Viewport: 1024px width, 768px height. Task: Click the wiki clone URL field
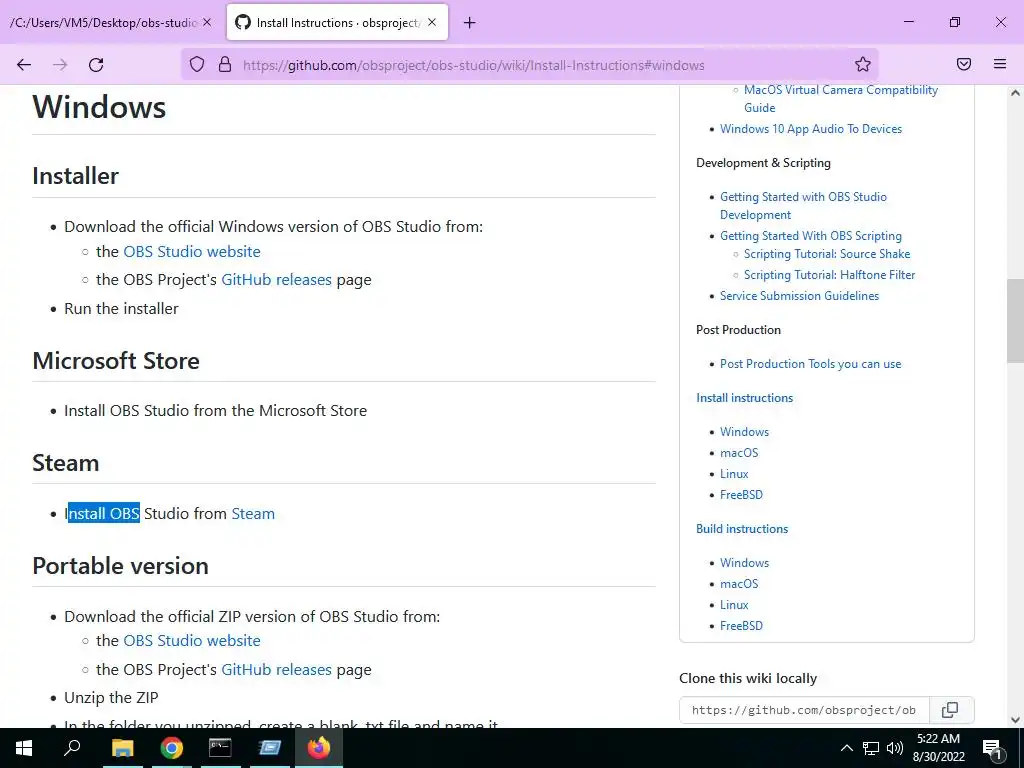804,710
